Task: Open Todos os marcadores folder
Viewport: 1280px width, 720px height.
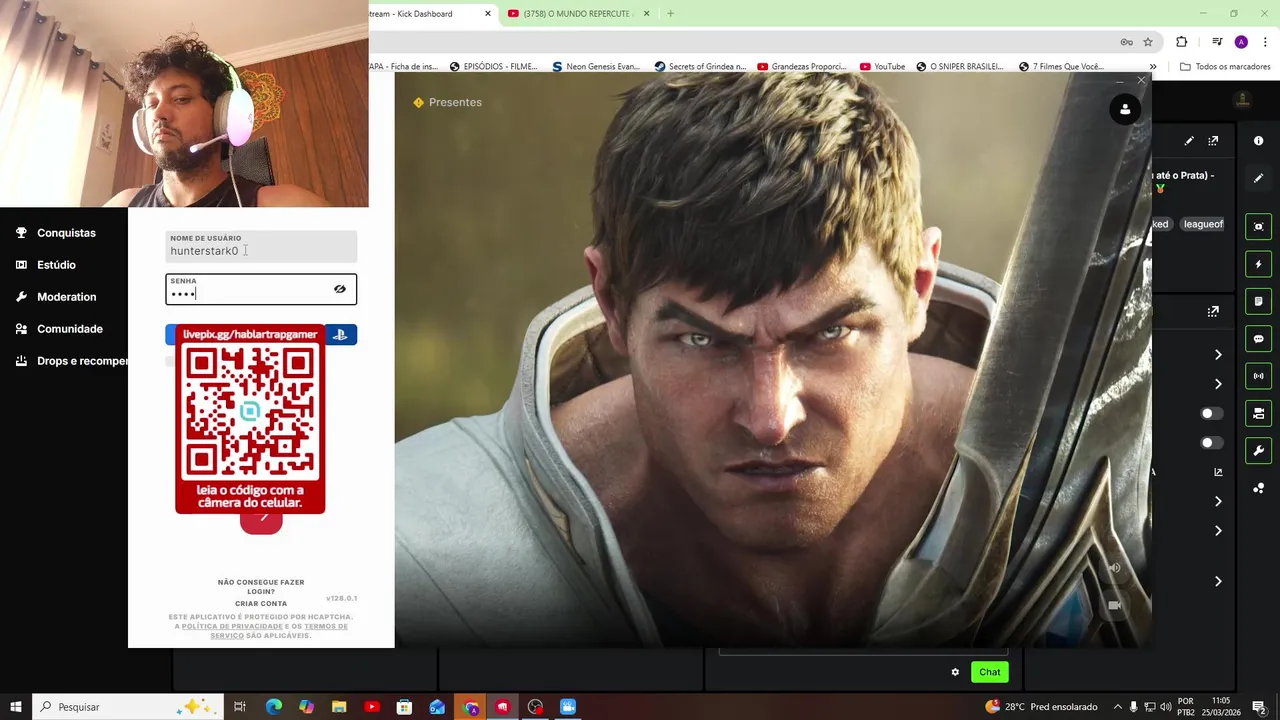Action: [x=1225, y=67]
